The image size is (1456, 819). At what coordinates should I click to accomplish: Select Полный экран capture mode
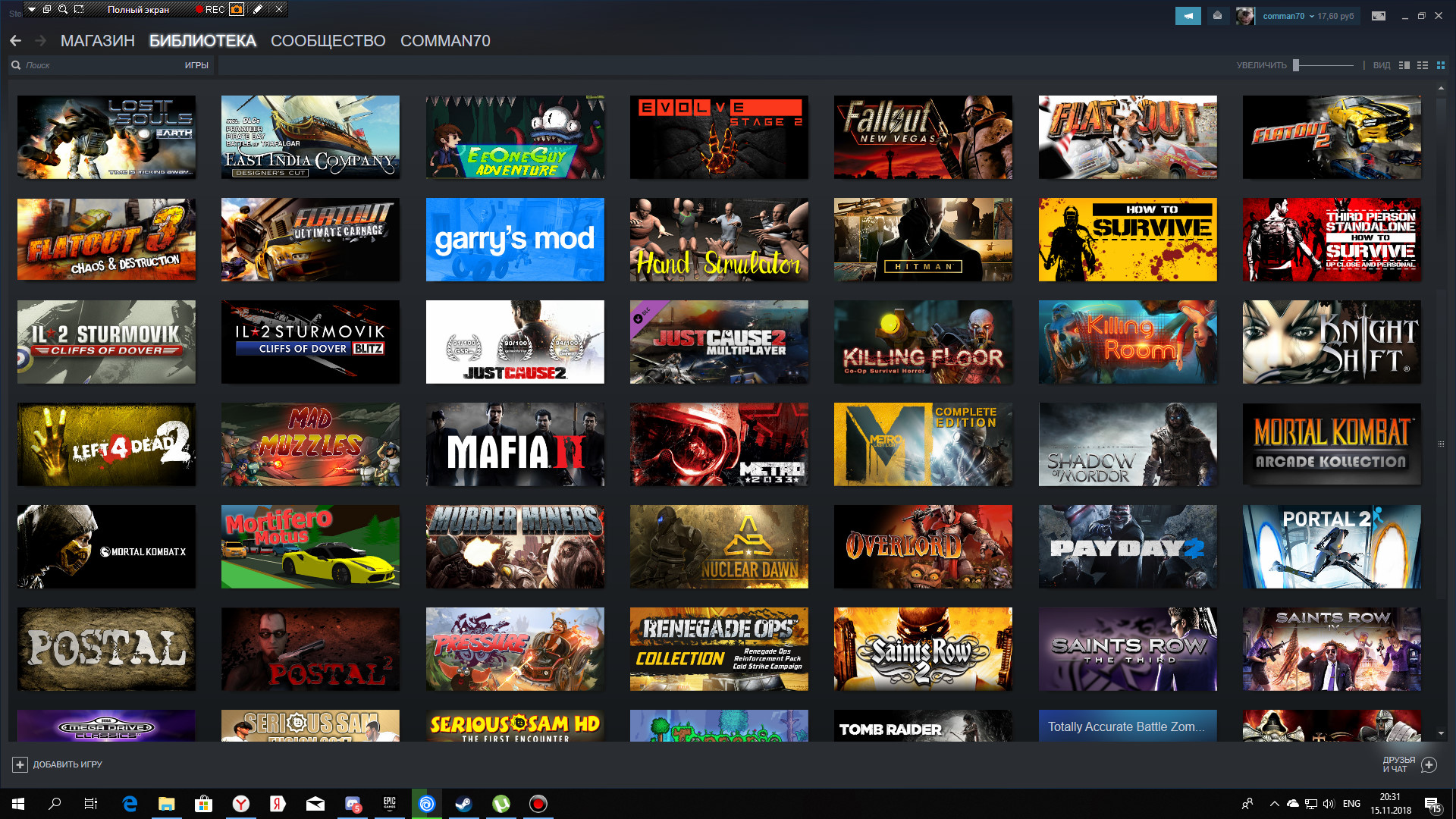point(139,9)
